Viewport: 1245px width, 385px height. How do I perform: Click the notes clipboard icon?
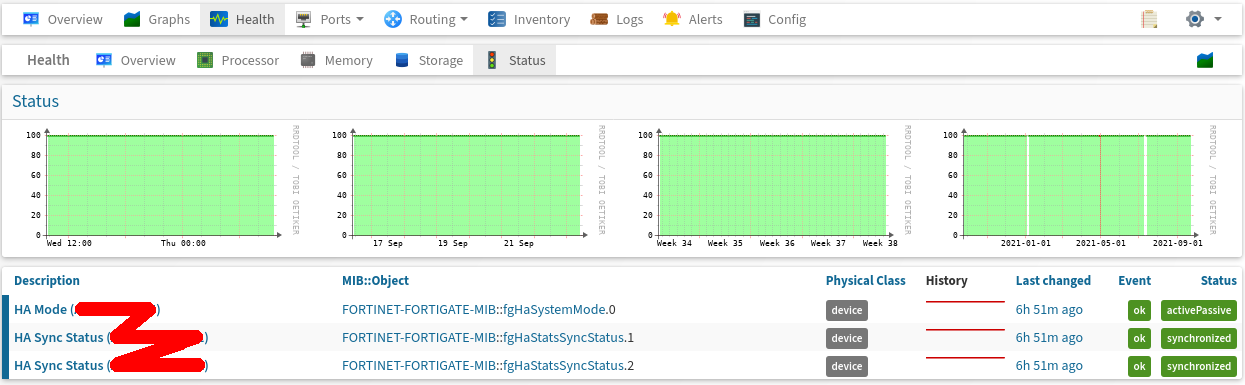pyautogui.click(x=1149, y=19)
